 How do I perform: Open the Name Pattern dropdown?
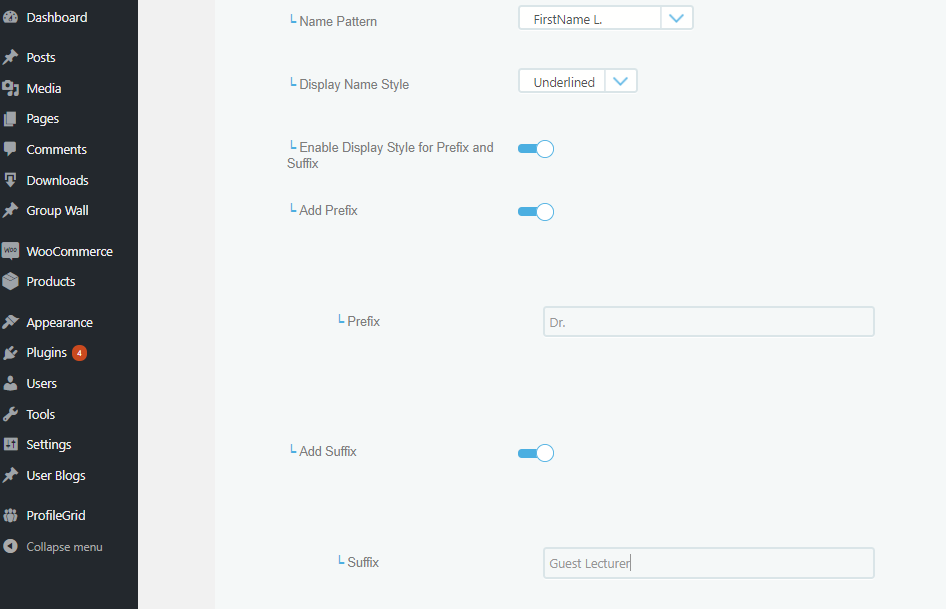tap(677, 17)
